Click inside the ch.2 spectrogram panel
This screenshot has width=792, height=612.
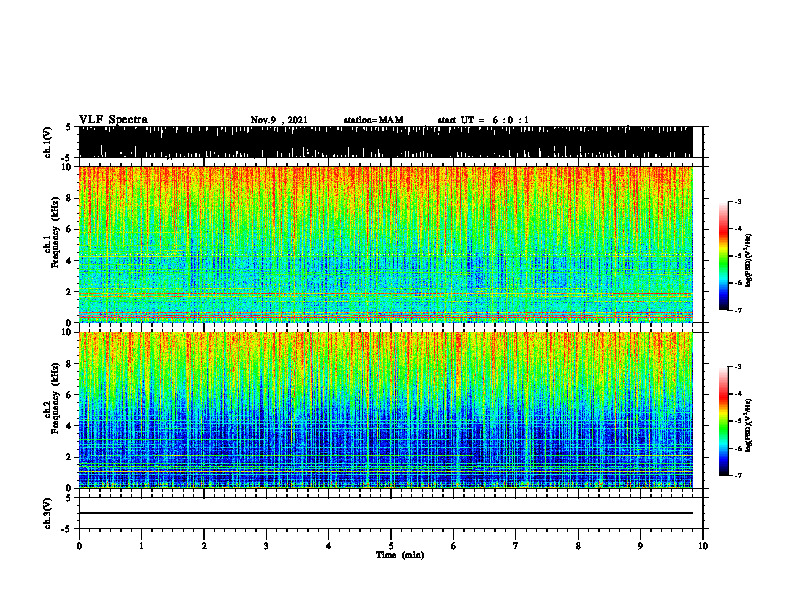coord(385,410)
